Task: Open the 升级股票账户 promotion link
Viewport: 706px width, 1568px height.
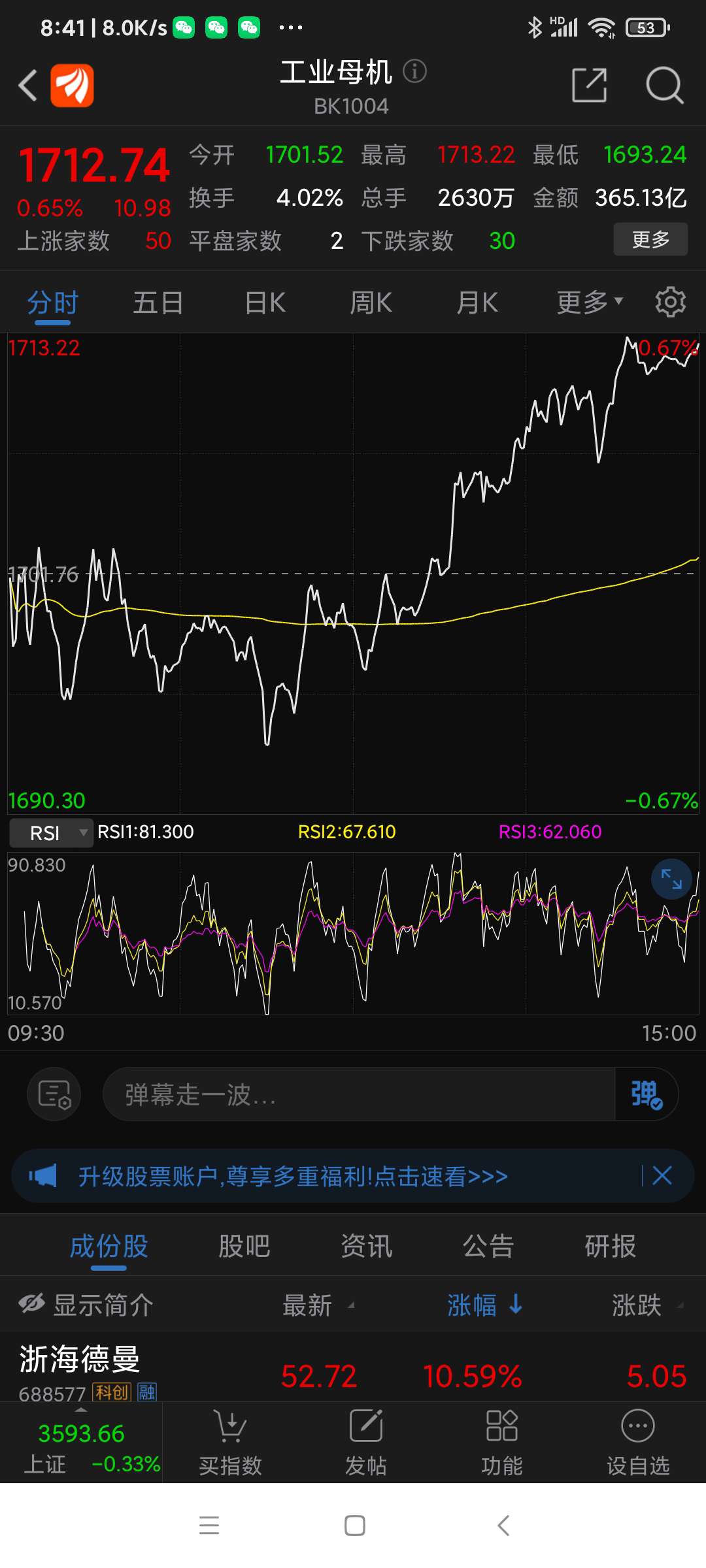Action: pos(293,1176)
